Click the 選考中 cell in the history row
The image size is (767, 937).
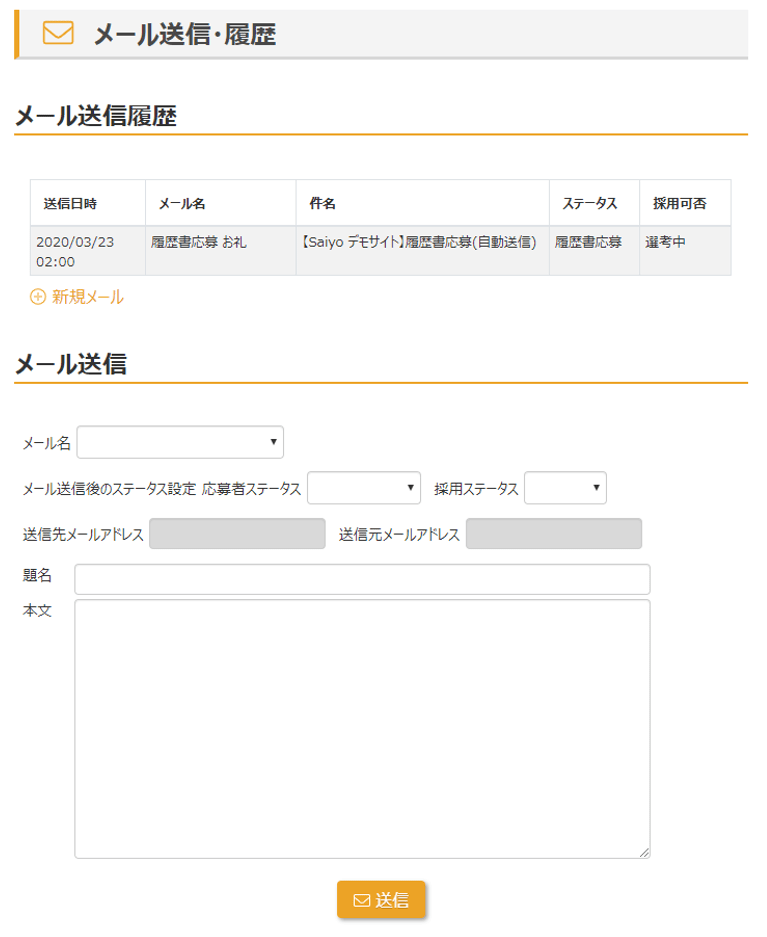665,242
